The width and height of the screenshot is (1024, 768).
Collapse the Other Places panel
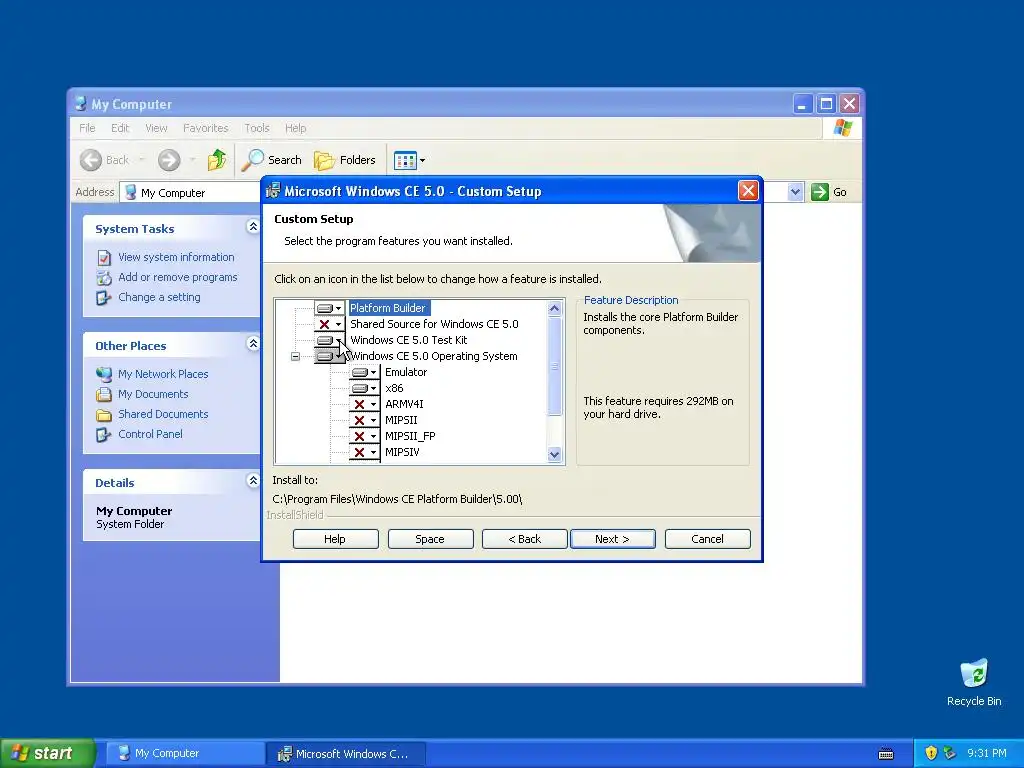(x=253, y=344)
